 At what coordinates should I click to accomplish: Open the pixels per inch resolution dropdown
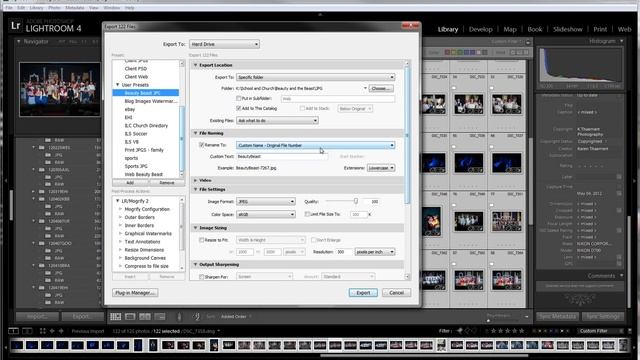coord(375,252)
